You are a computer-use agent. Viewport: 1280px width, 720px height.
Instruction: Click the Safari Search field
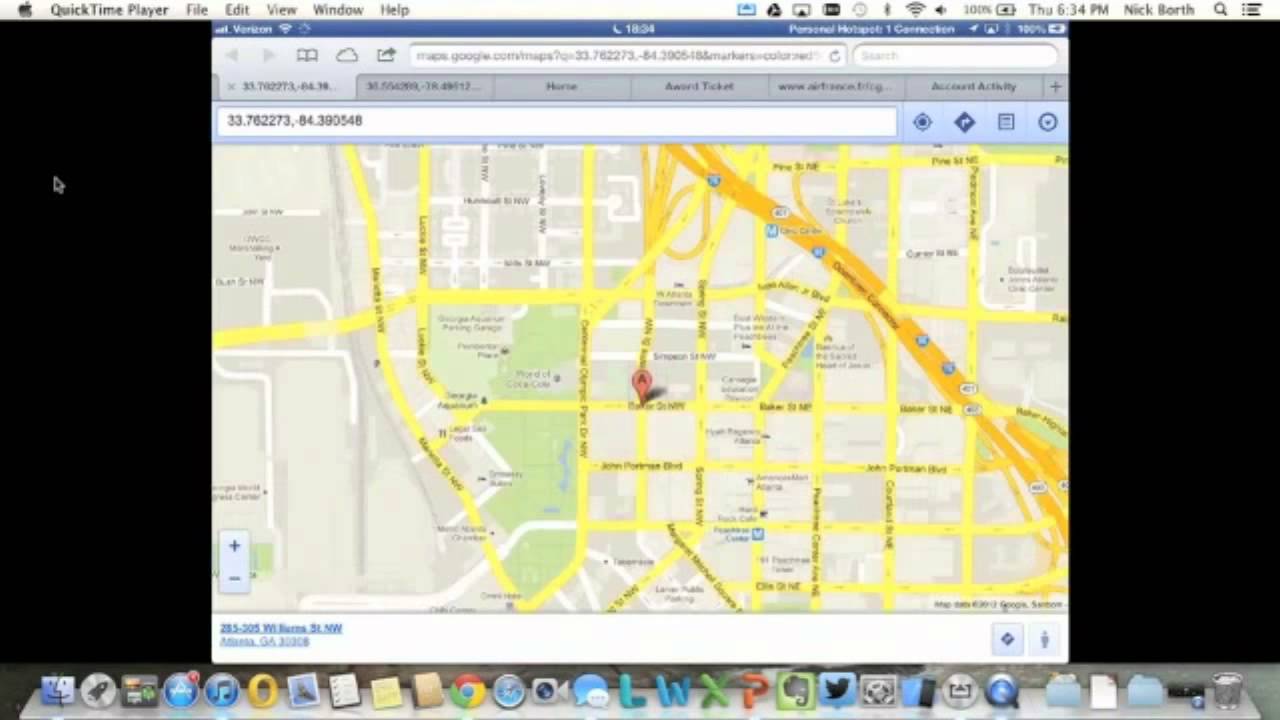pos(955,56)
